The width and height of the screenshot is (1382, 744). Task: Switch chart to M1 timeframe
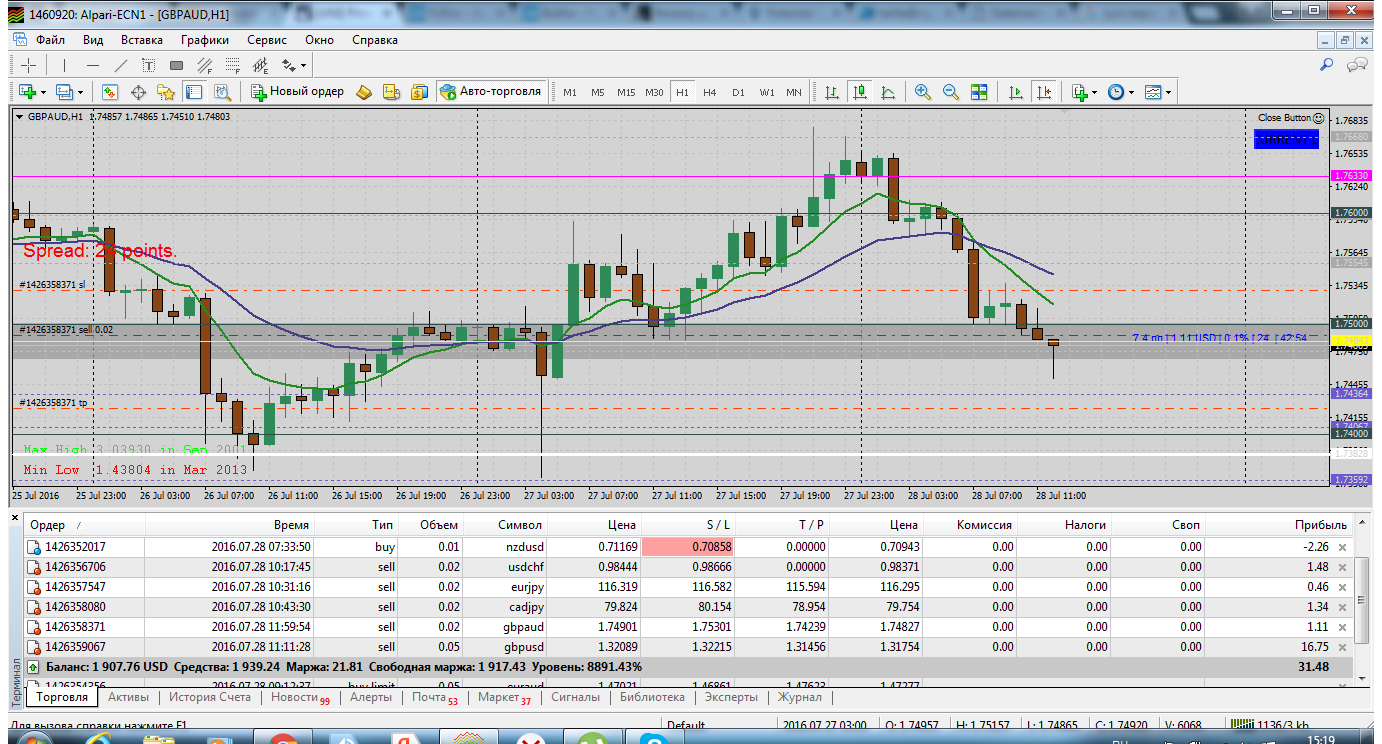[570, 92]
